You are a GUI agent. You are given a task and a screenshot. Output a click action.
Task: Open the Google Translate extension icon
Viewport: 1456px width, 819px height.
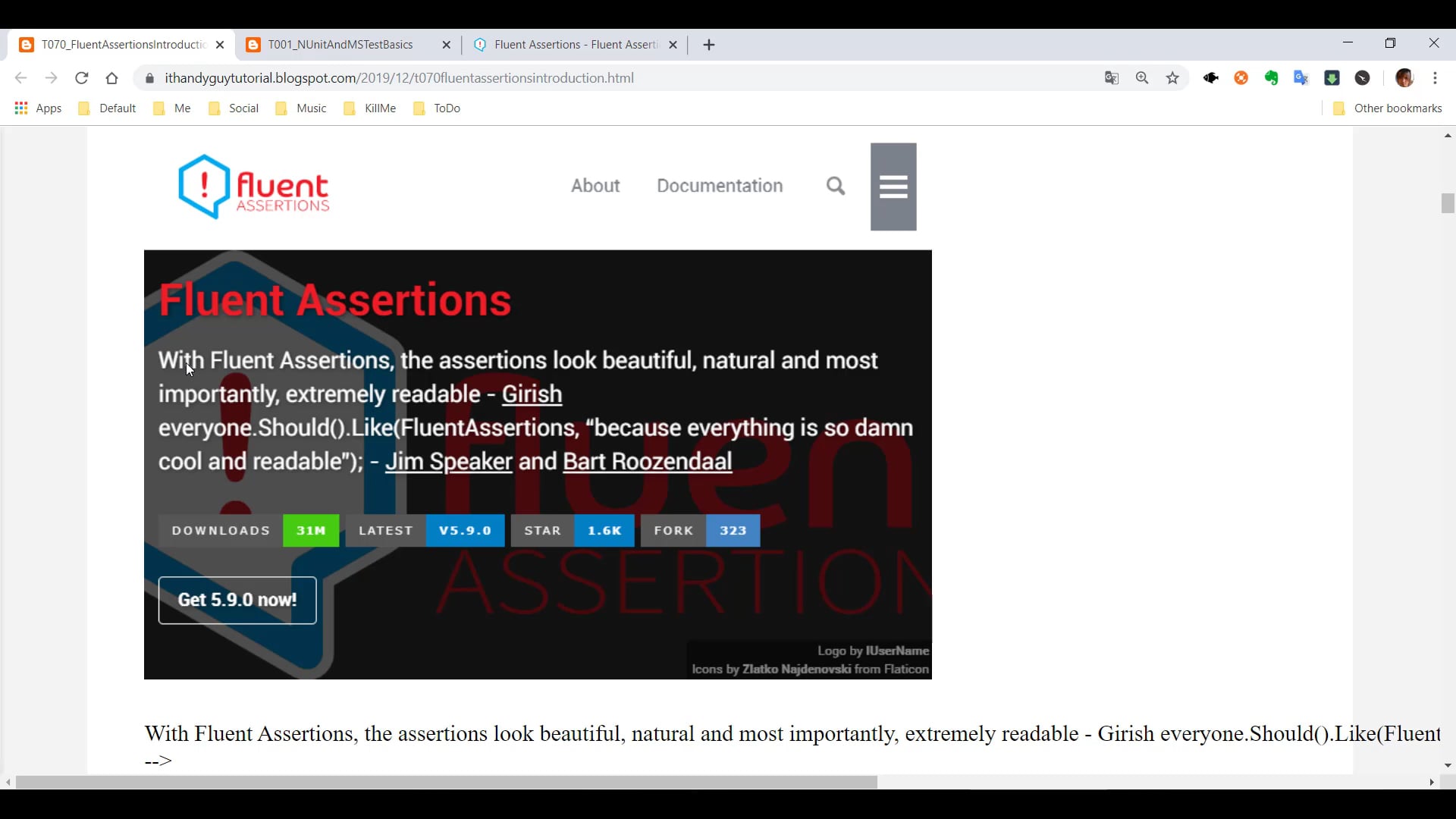pyautogui.click(x=1302, y=77)
